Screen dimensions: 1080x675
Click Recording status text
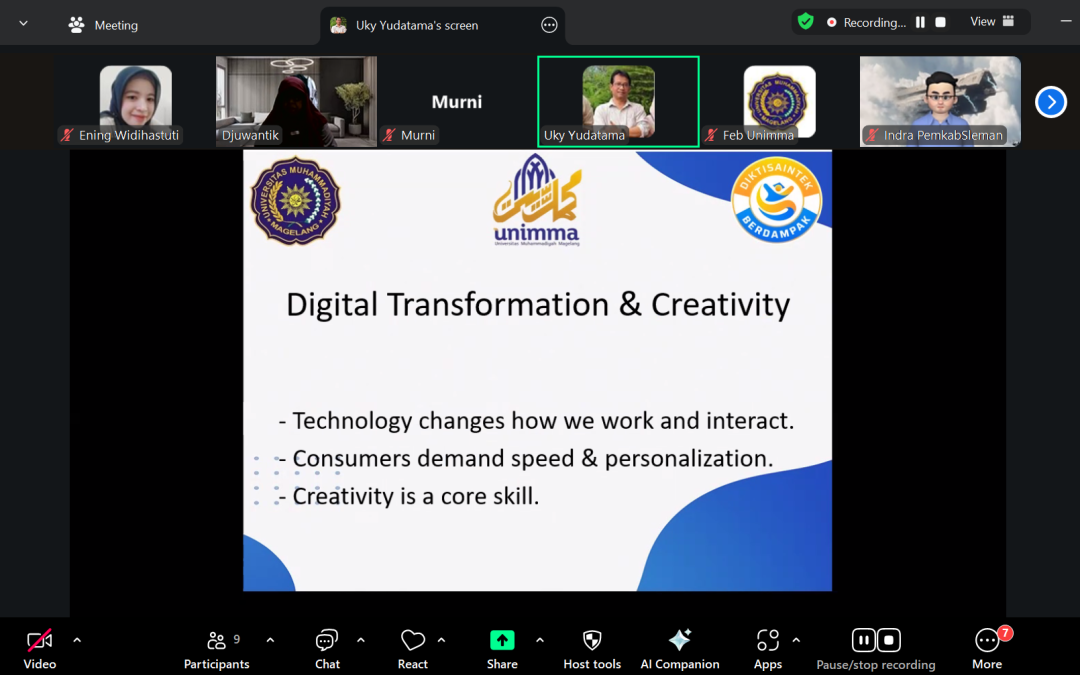[875, 23]
